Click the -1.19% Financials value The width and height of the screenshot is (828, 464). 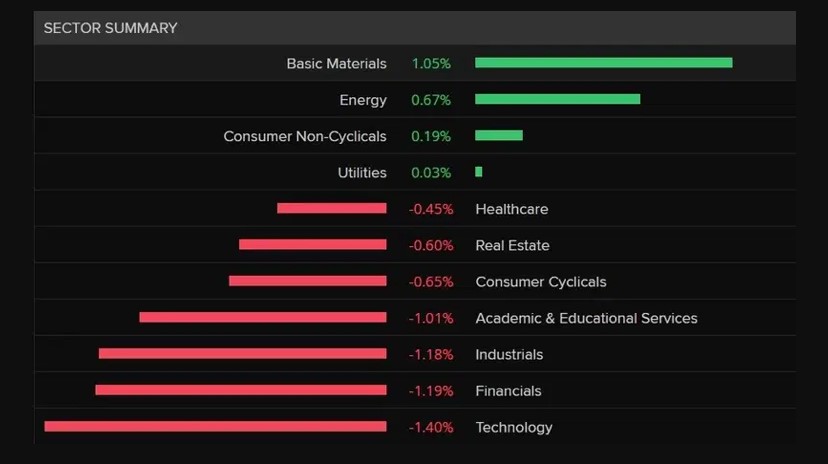[x=431, y=391]
